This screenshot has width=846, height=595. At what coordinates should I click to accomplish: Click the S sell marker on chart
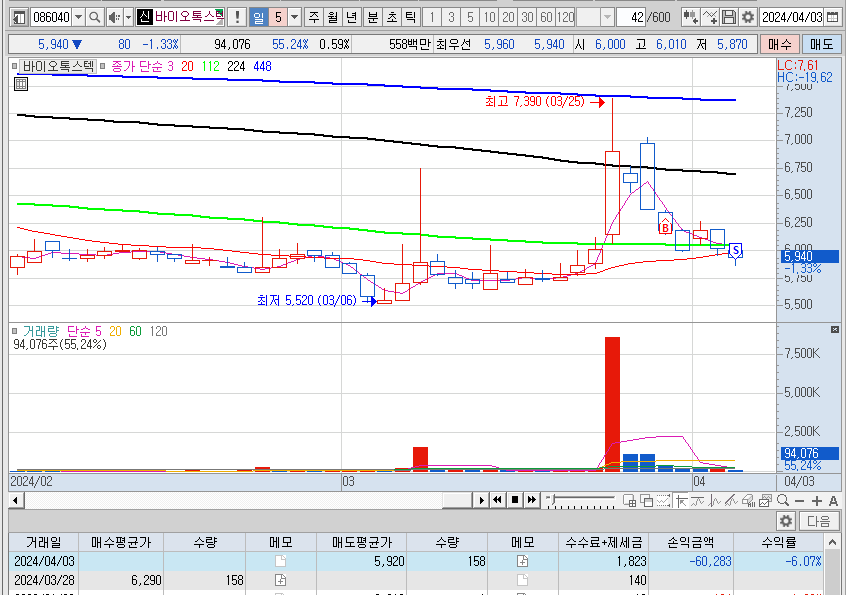tap(735, 250)
